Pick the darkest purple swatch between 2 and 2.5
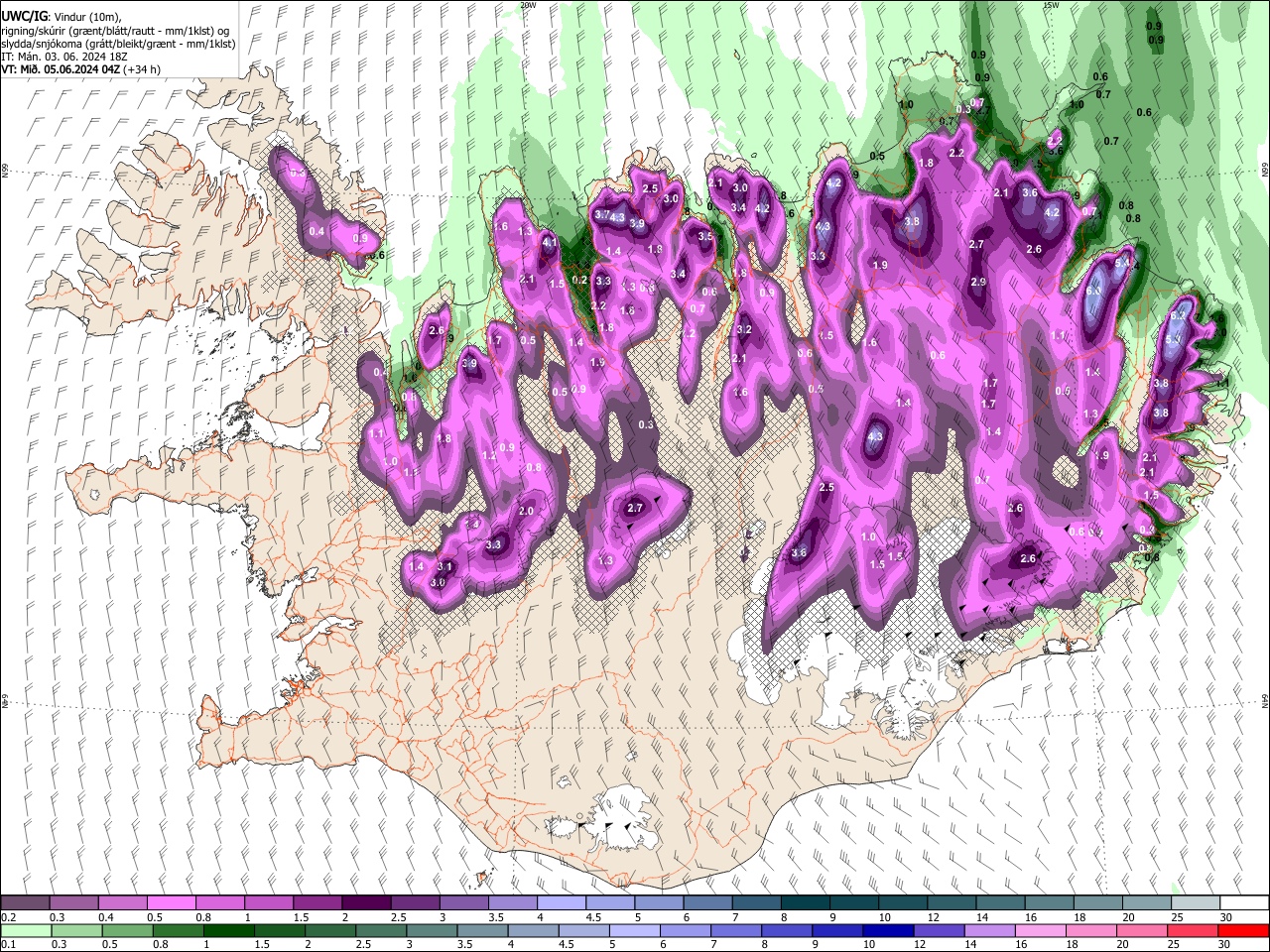Viewport: 1270px width, 952px height. tap(366, 902)
